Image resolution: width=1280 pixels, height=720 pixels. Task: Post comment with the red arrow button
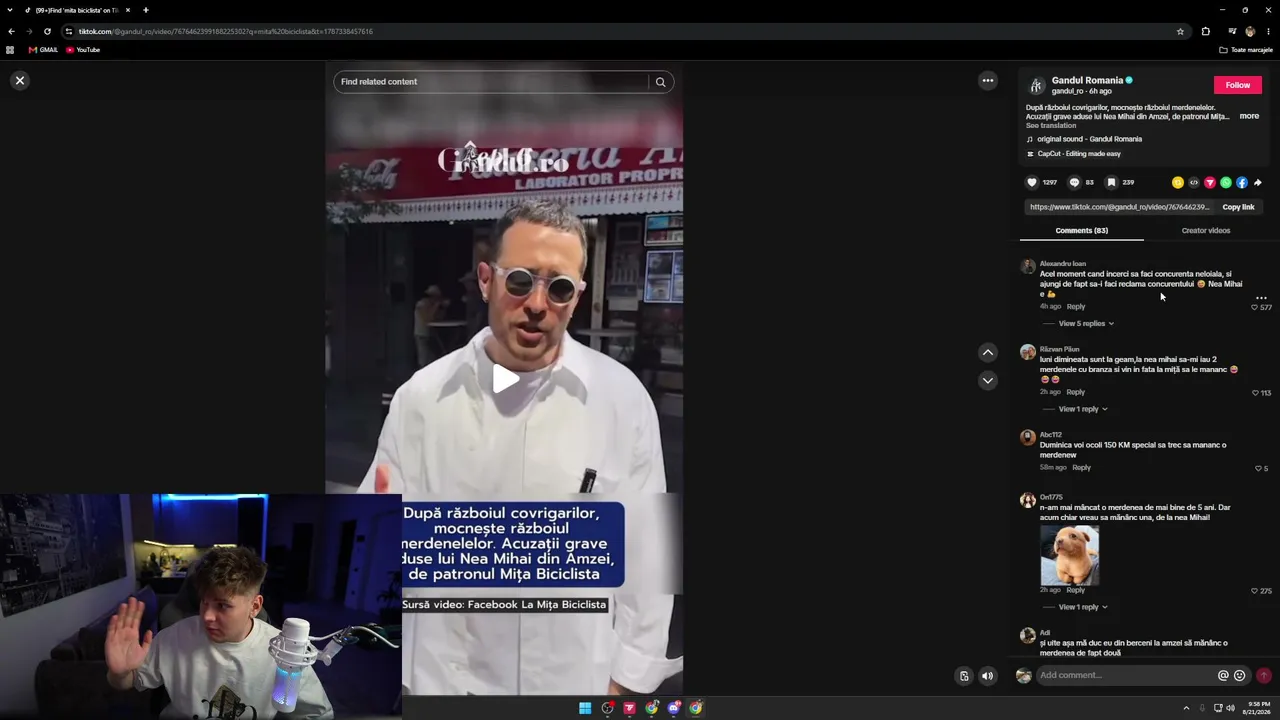pos(1264,676)
